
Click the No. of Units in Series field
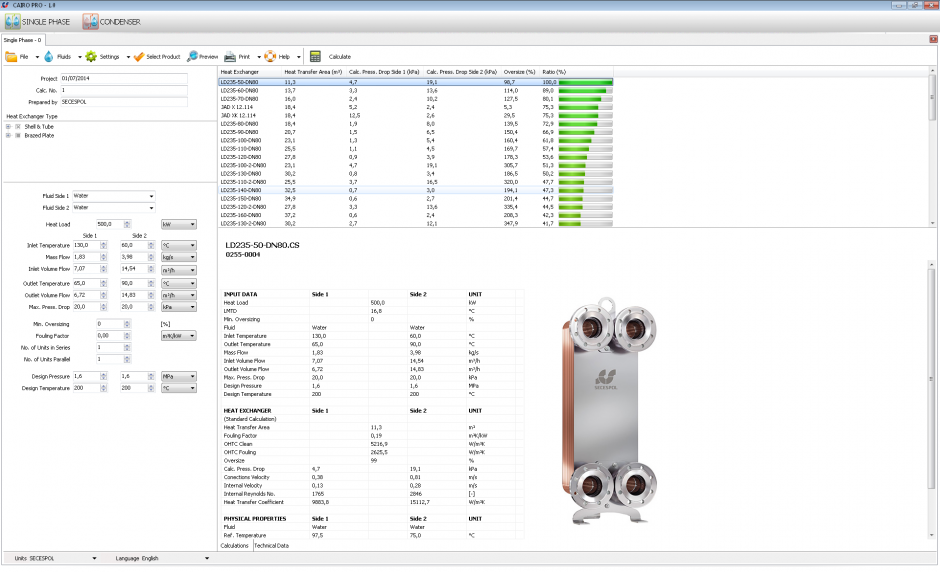click(x=110, y=347)
